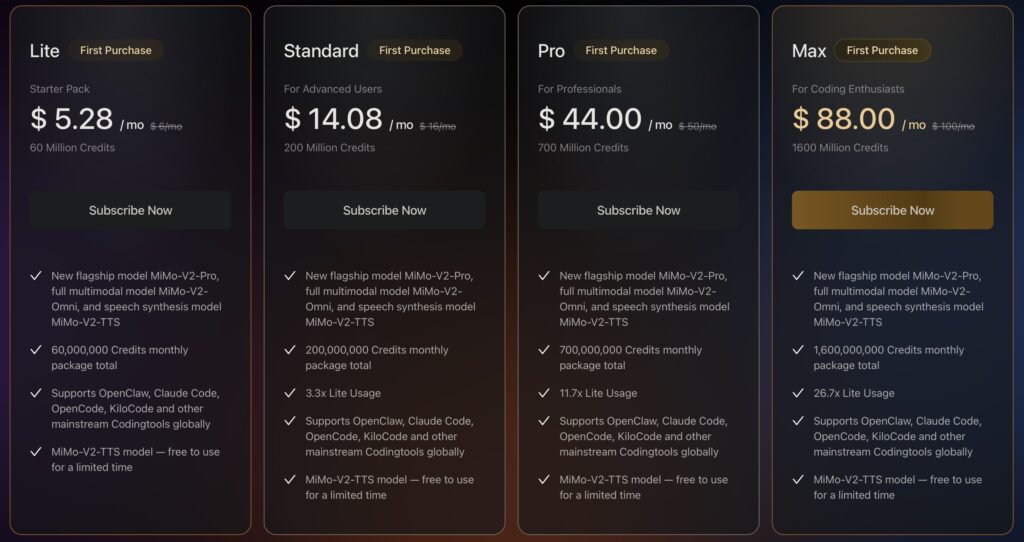Click the Pro plan First Purchase badge
This screenshot has height=542, width=1024.
tap(621, 50)
